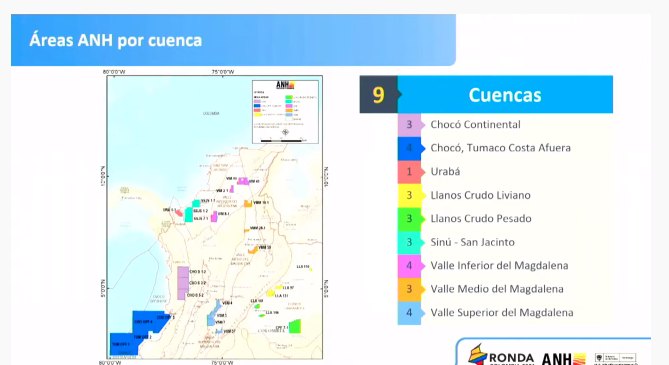This screenshot has width=669, height=365.
Task: Click the 'Chocó, Tumaco Costa Afuera' basin name
Action: (x=500, y=148)
